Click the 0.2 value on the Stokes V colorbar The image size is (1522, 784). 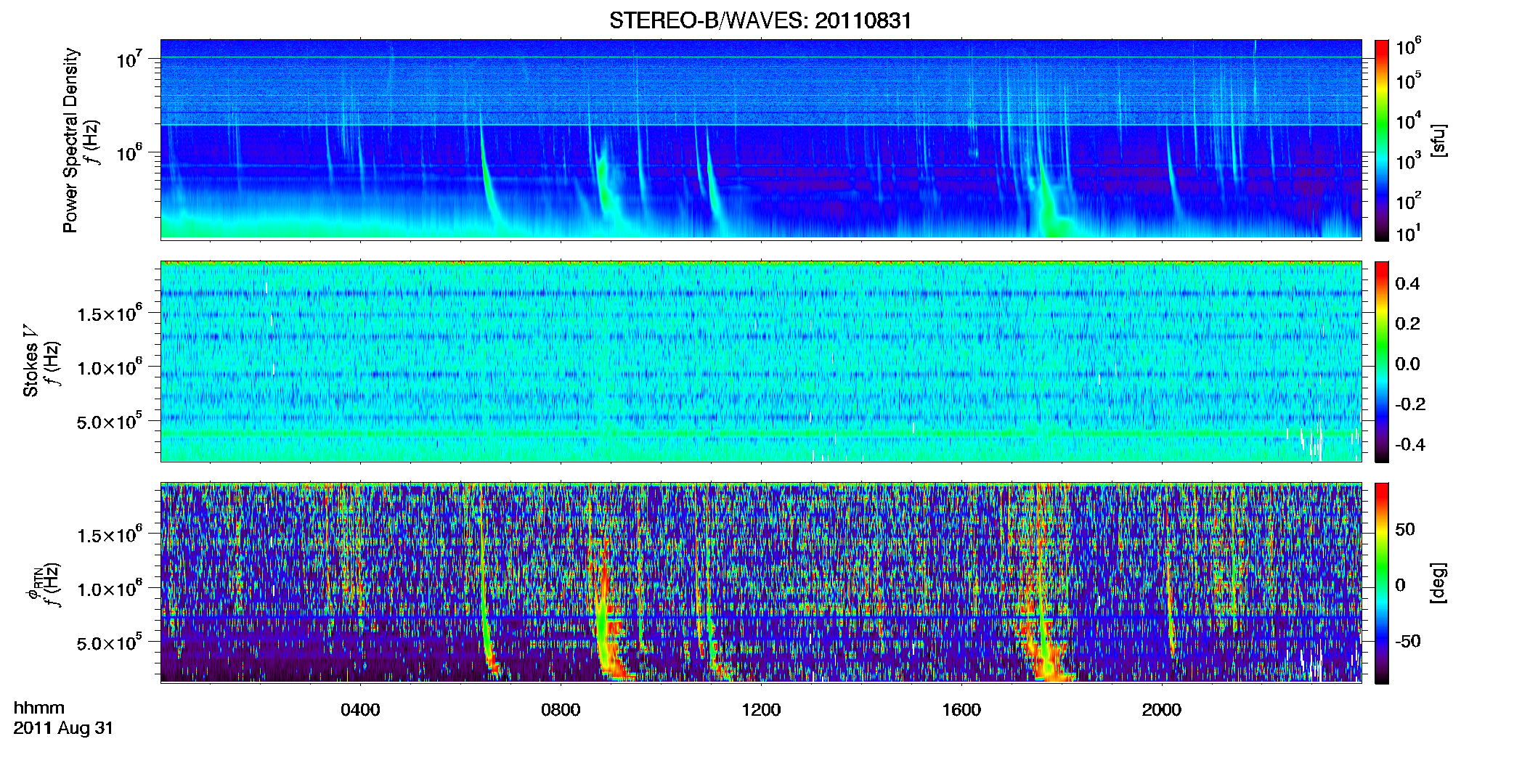(x=1407, y=324)
